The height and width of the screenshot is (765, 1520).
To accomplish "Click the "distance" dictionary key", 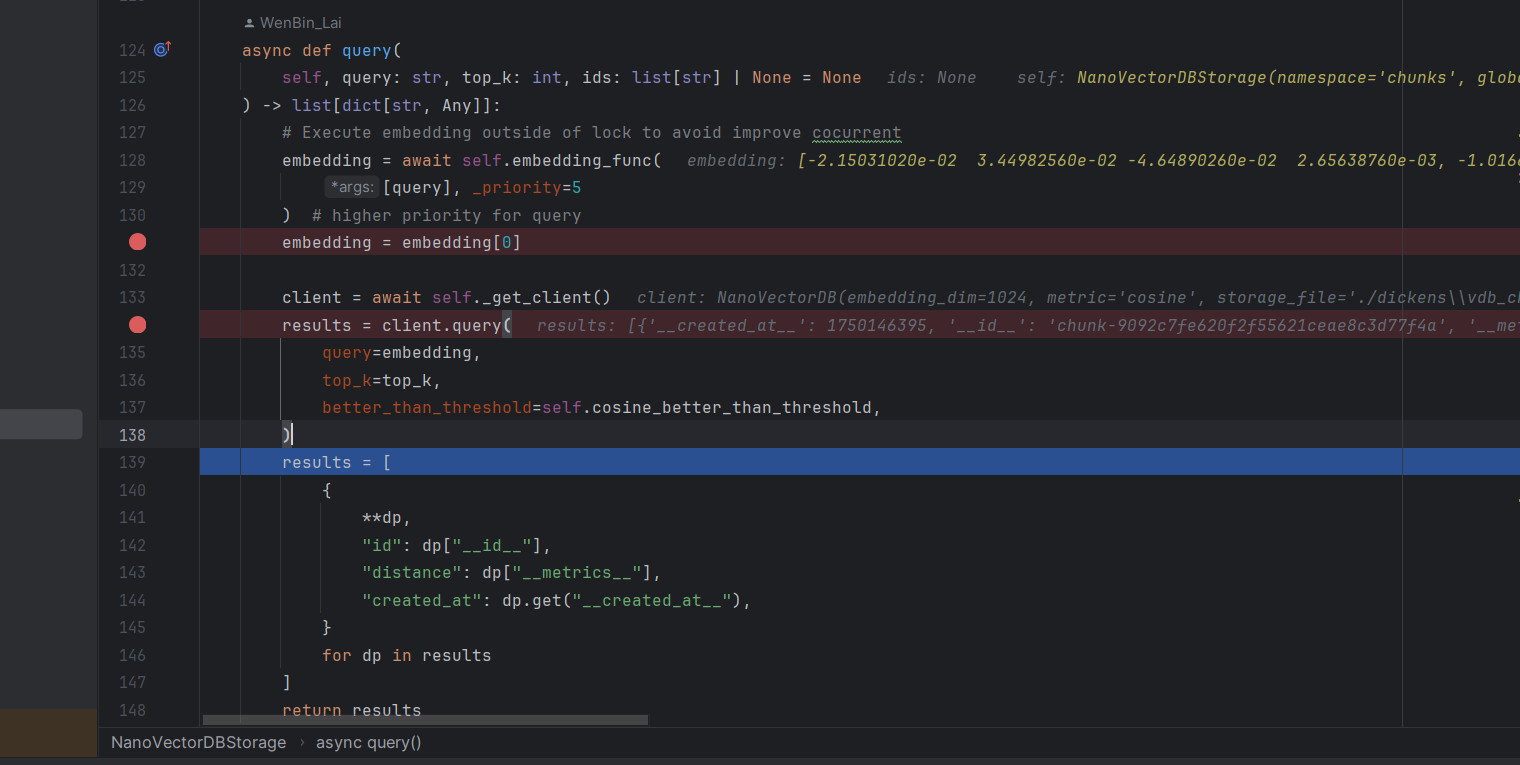I will (x=412, y=572).
